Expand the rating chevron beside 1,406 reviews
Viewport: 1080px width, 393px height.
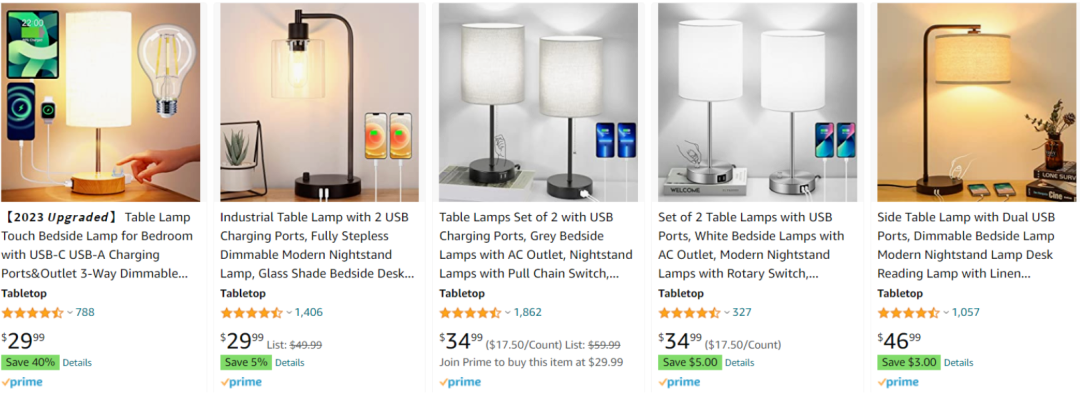coord(289,312)
